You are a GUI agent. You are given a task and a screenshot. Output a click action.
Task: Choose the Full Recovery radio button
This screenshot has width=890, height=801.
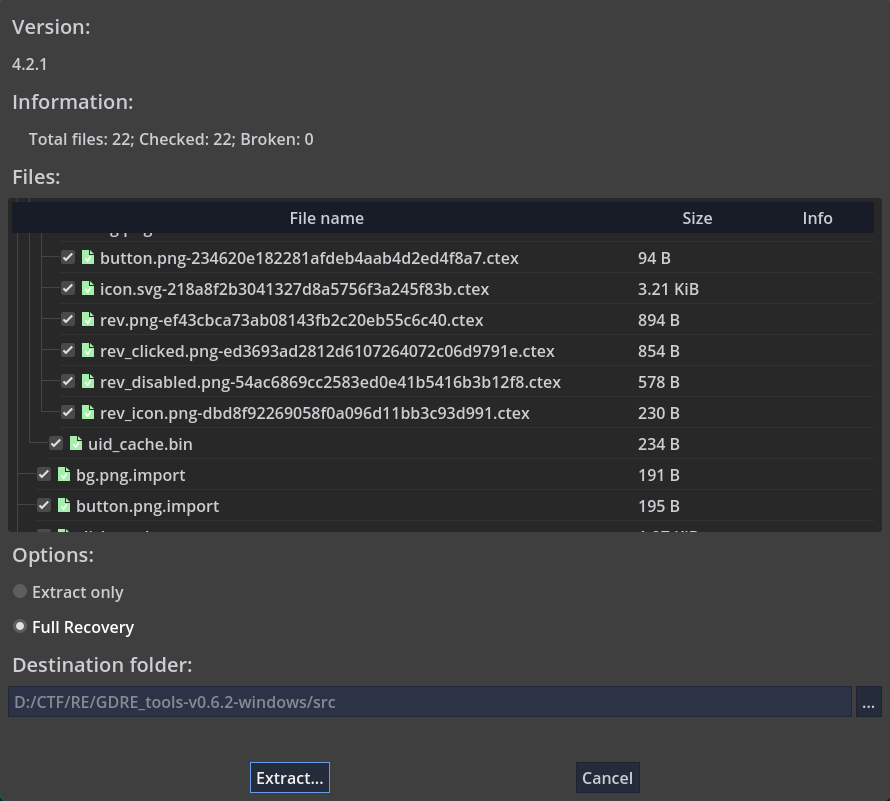tap(20, 627)
